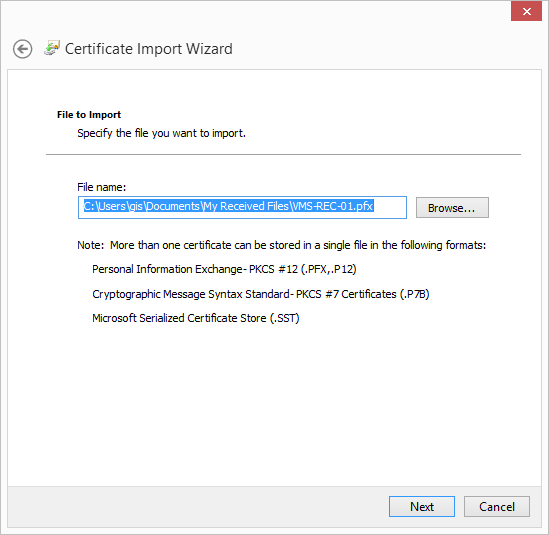Cancel the certificate import
Screen dimensions: 549x535
click(x=497, y=506)
